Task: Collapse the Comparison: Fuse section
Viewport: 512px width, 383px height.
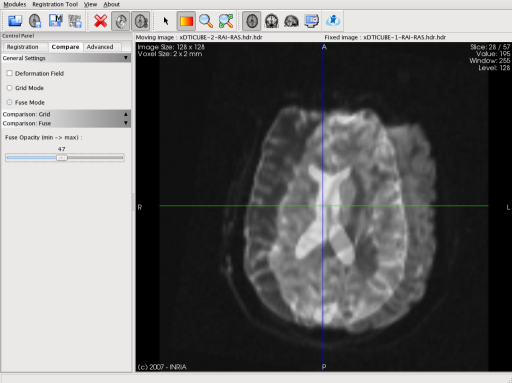Action: coord(66,123)
